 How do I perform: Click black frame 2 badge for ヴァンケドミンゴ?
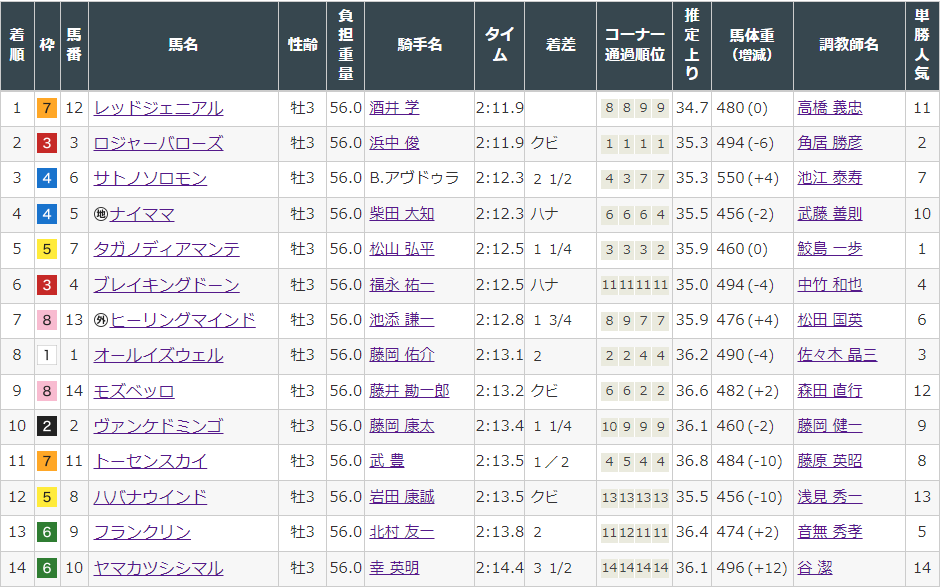(47, 427)
